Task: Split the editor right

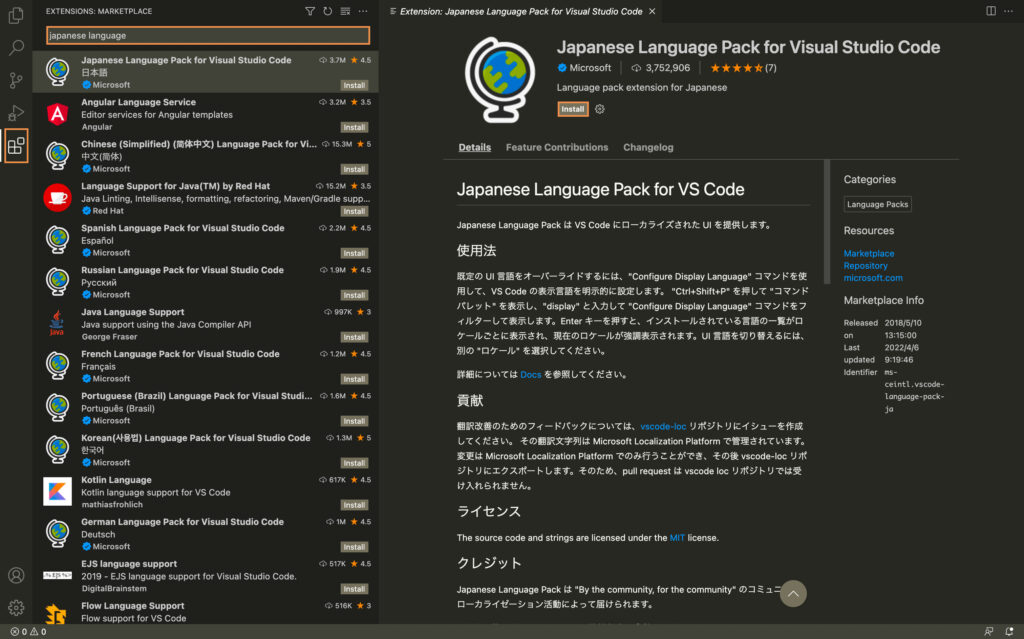Action: [991, 11]
